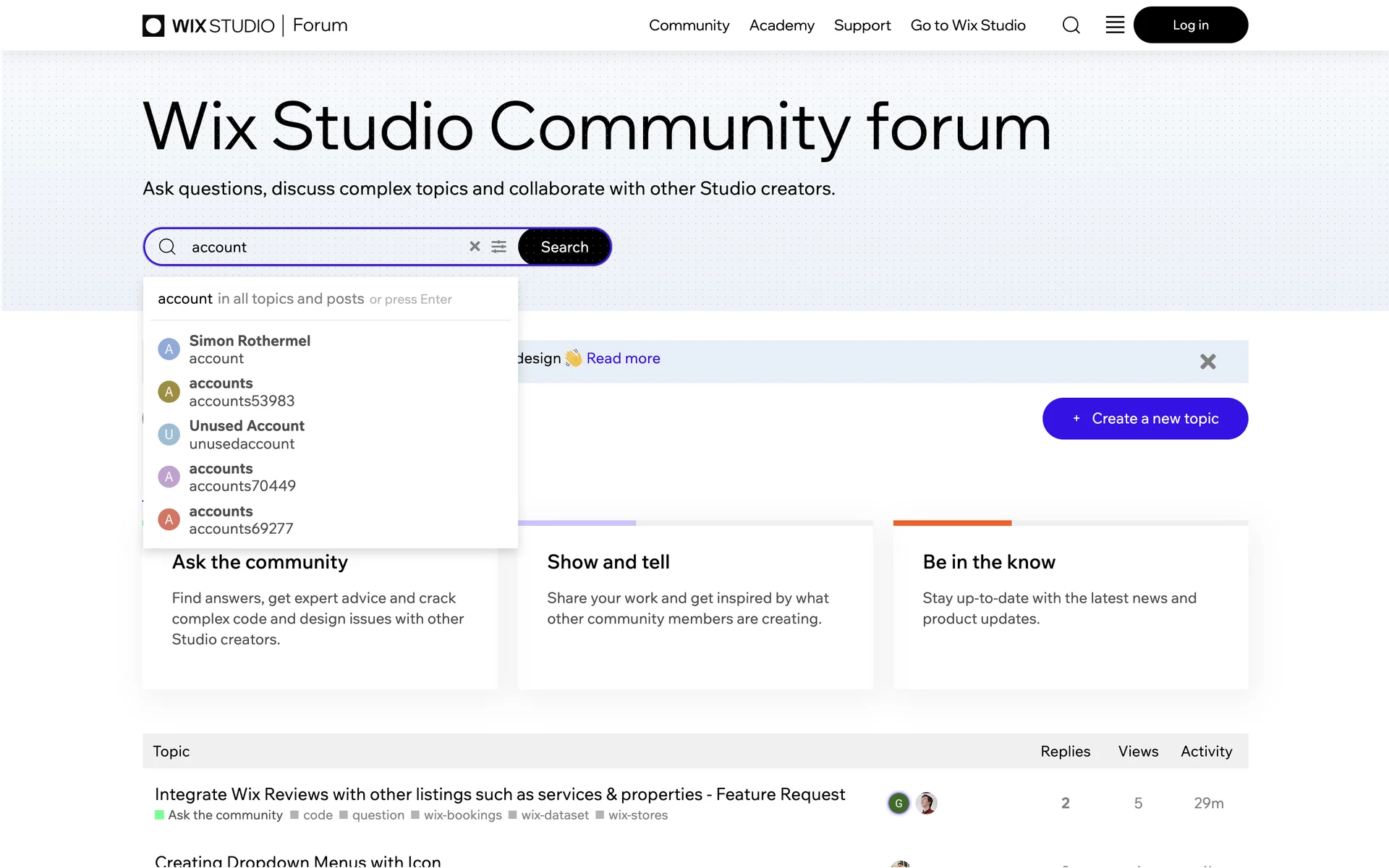Follow the Read more link
The width and height of the screenshot is (1389, 868).
tap(623, 358)
